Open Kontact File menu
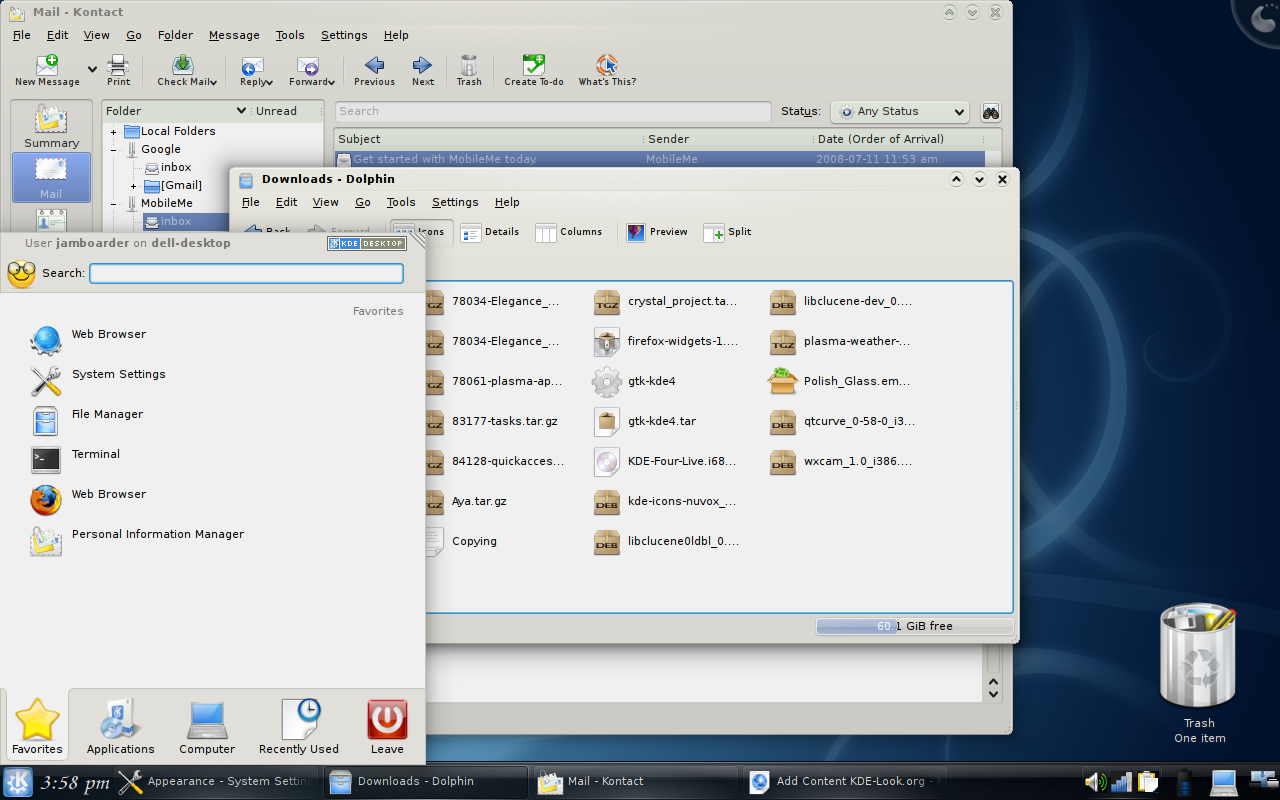 tap(21, 35)
